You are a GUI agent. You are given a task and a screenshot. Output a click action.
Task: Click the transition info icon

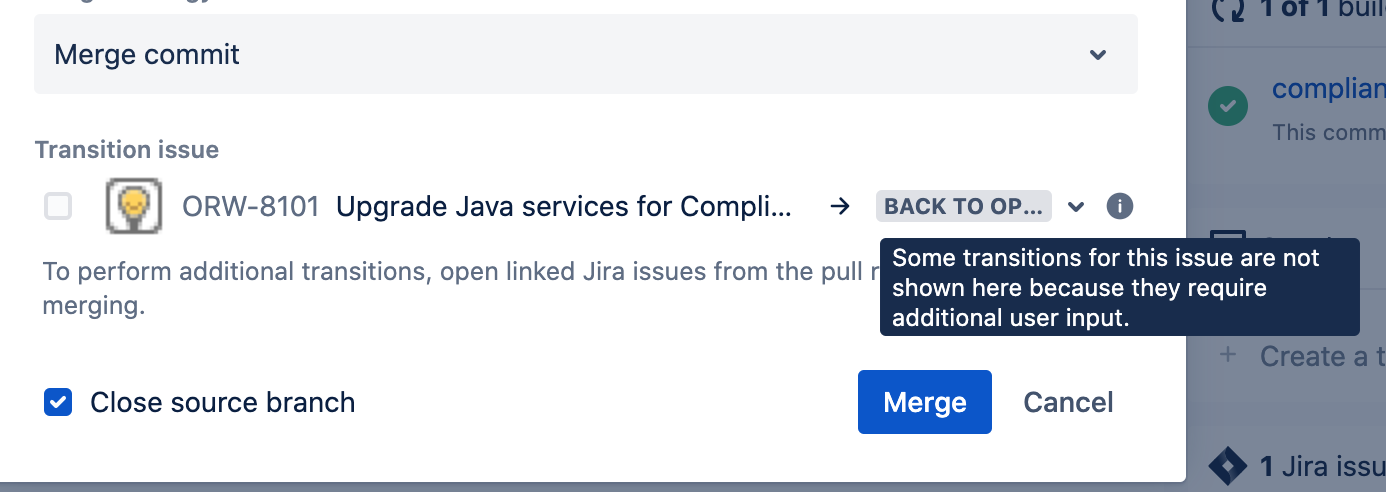click(x=1120, y=207)
